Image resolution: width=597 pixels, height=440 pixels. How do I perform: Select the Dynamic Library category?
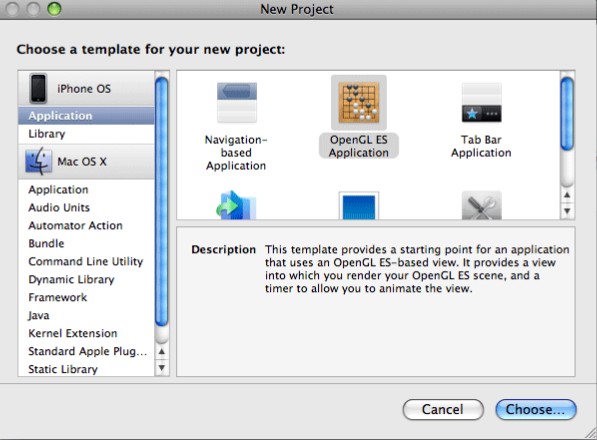86,279
